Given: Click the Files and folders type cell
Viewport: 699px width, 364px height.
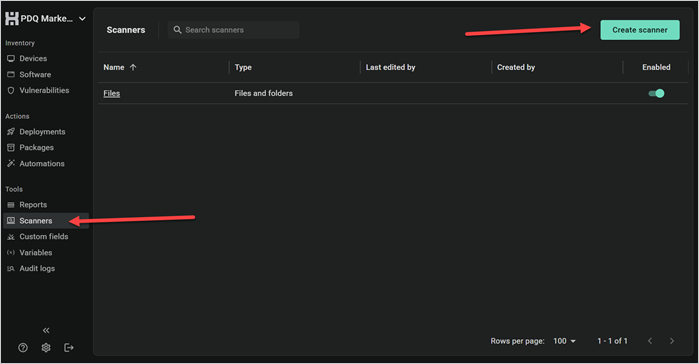Looking at the screenshot, I should 263,93.
